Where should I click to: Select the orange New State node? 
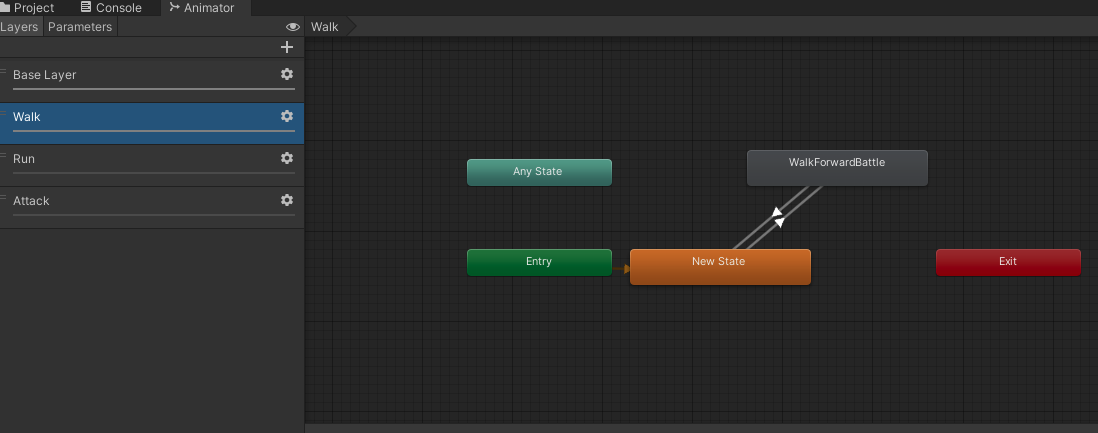pos(720,267)
